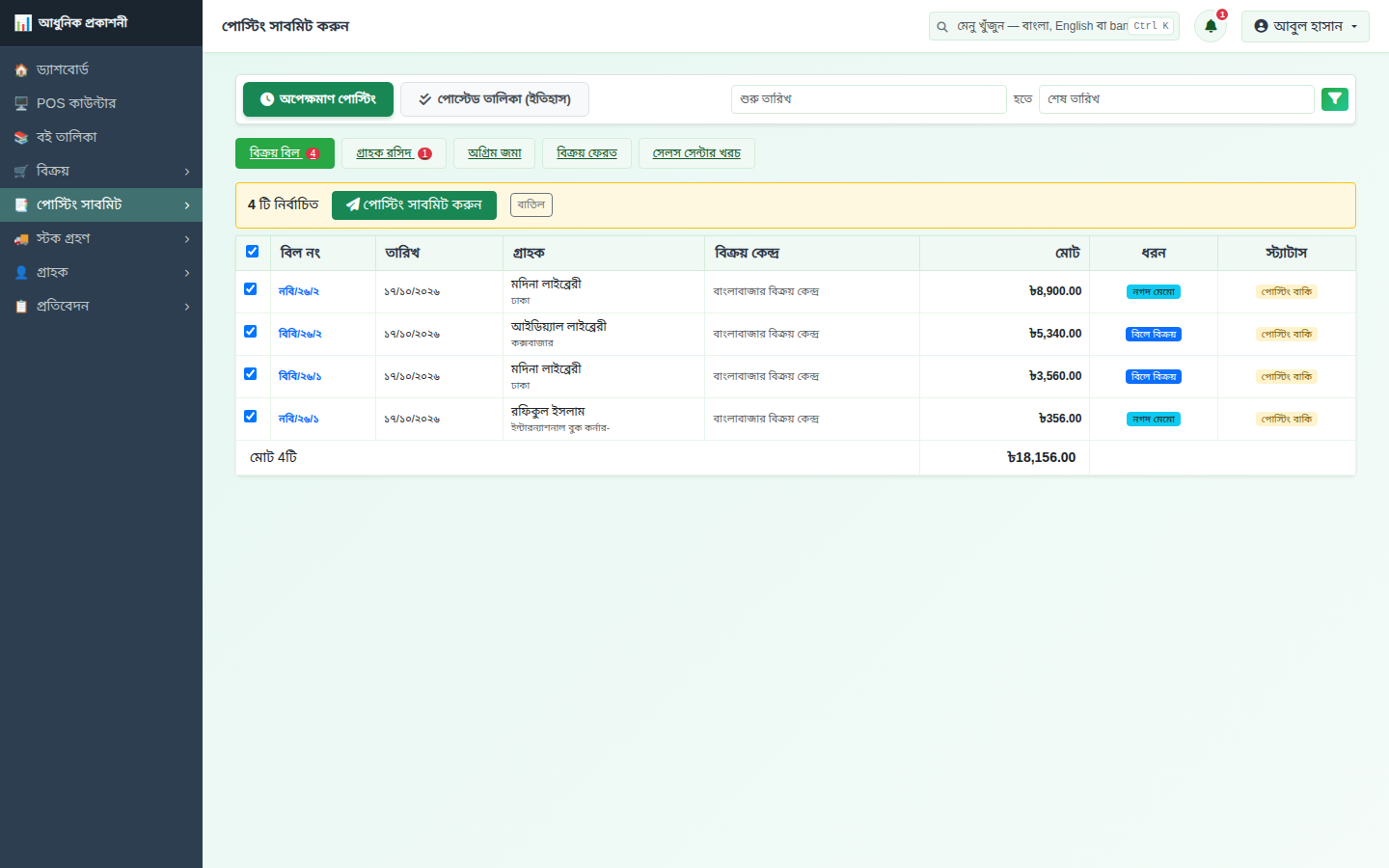The width and height of the screenshot is (1389, 868).
Task: Open the আবুল হাসান dropdown caret
Action: tap(1354, 27)
